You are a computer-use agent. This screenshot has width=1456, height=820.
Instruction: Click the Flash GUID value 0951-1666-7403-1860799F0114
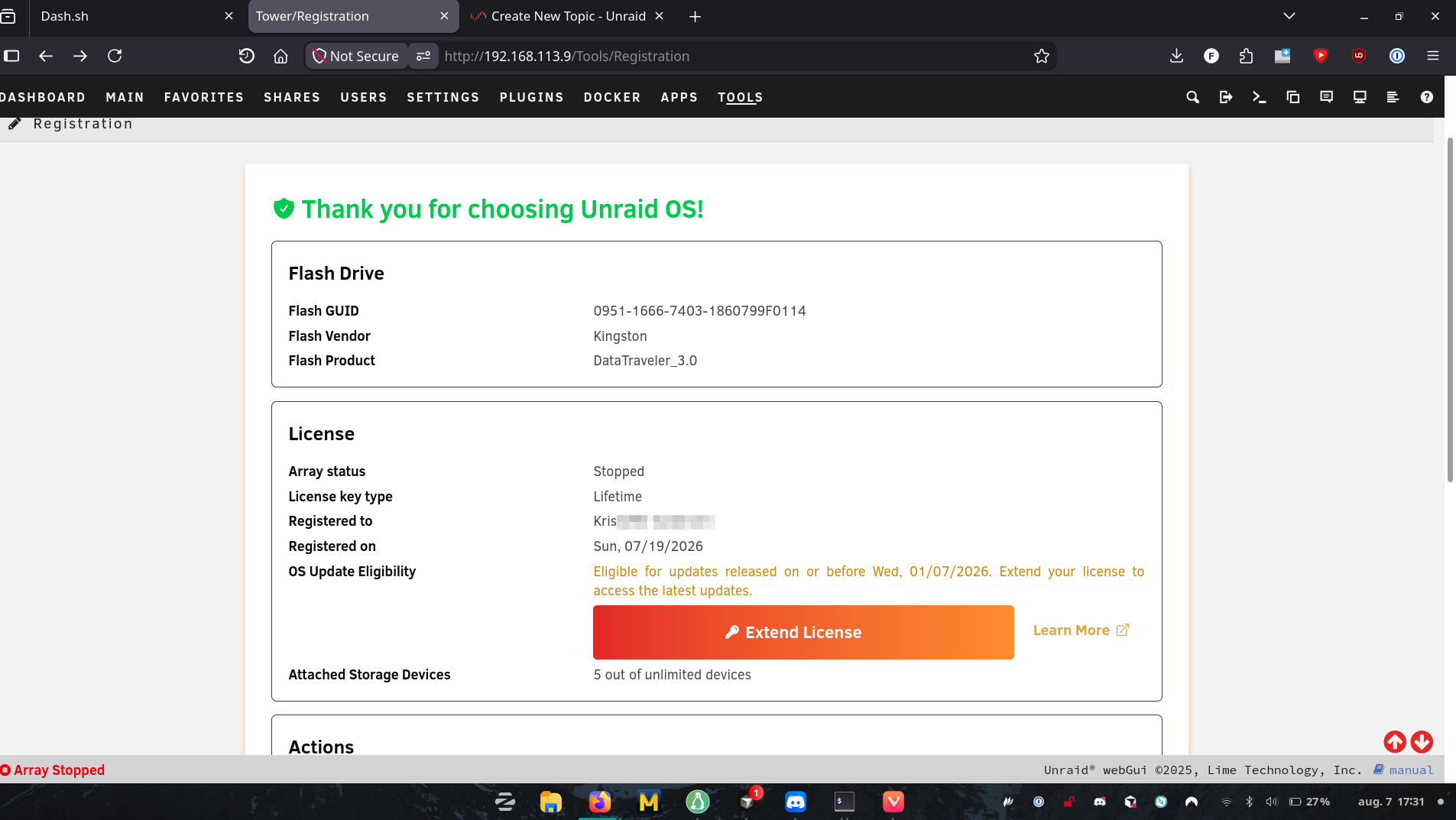(699, 311)
